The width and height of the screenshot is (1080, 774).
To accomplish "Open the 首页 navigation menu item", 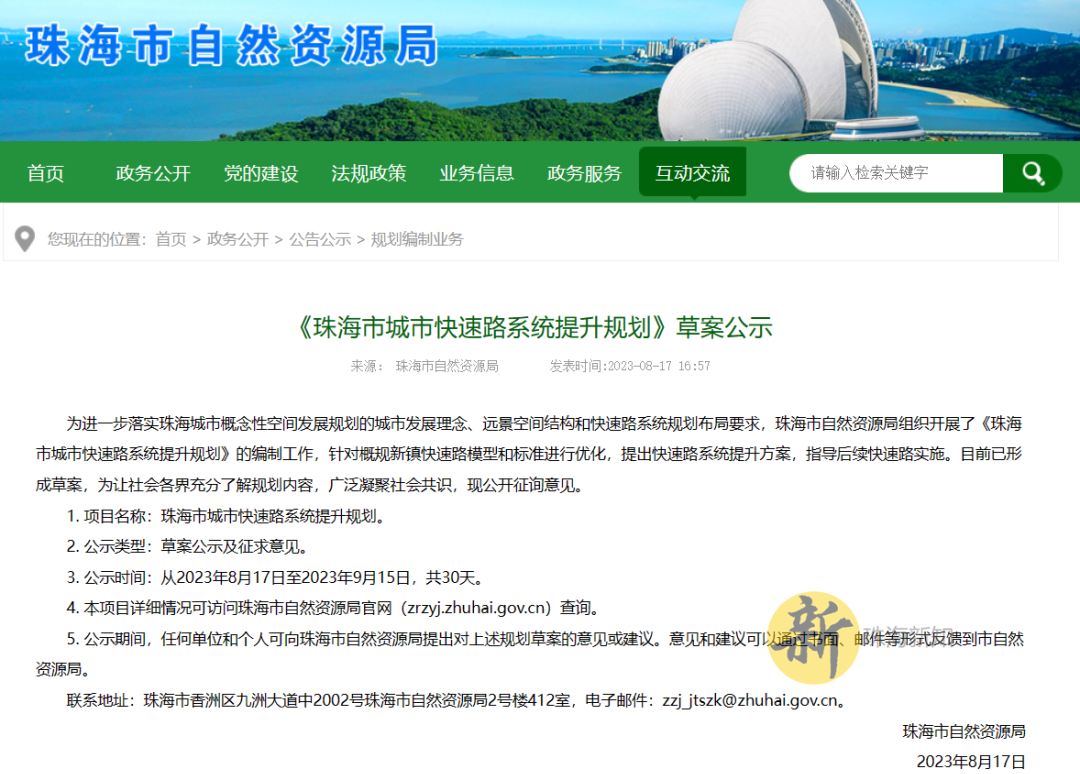I will coord(46,173).
